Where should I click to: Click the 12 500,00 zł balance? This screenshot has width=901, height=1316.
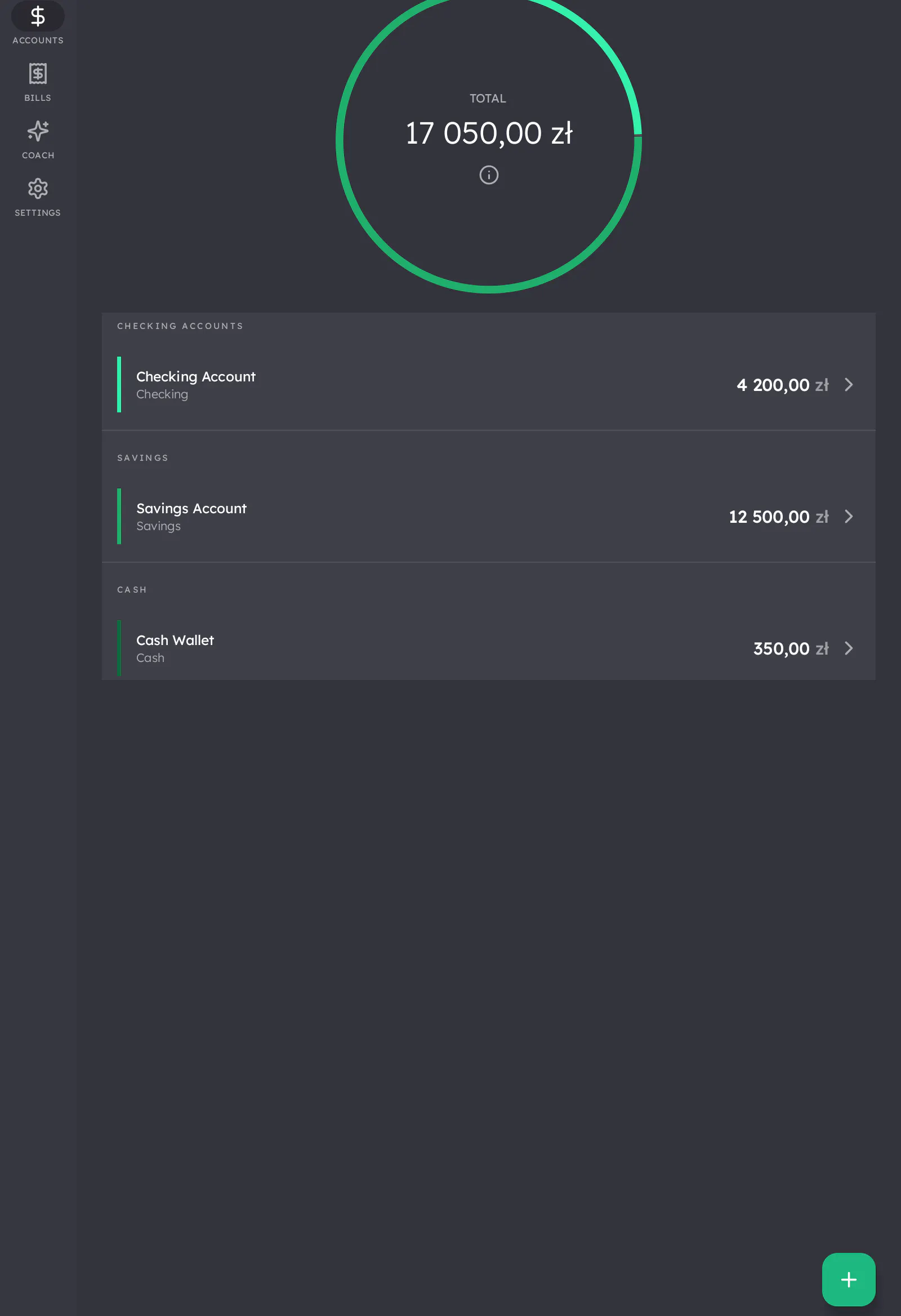point(779,517)
